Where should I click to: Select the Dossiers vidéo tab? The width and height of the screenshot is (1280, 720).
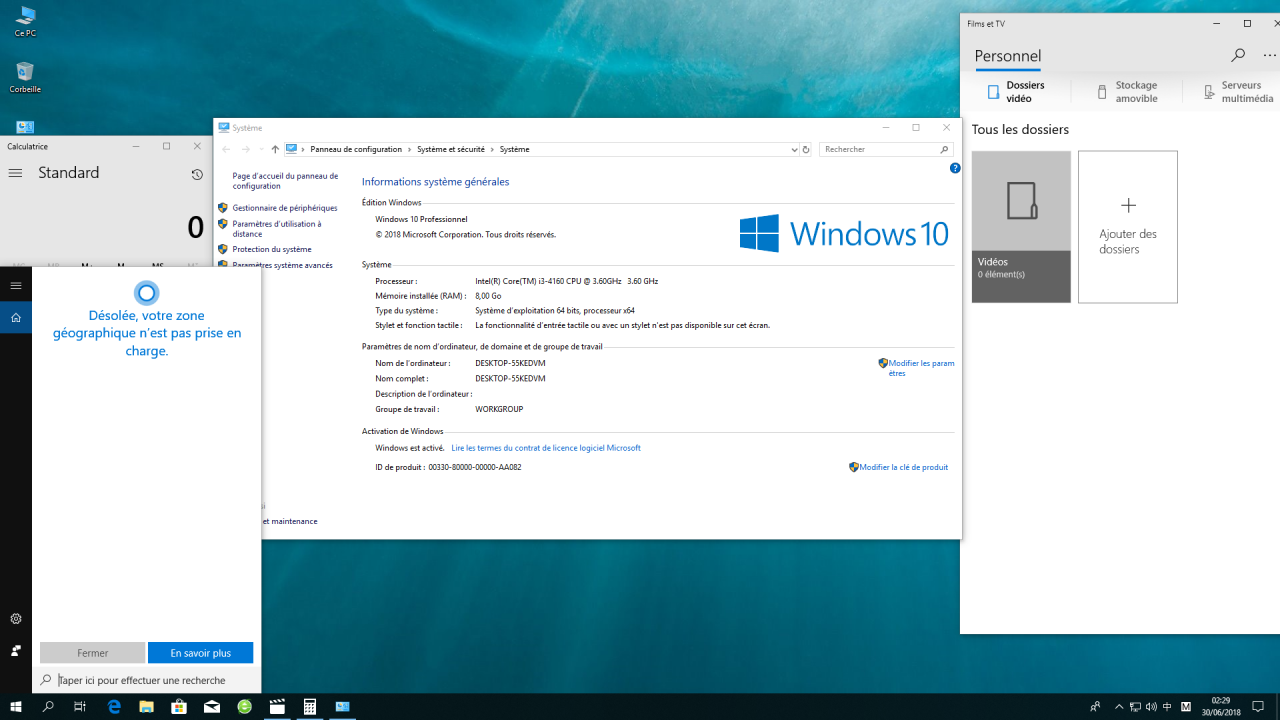[x=1015, y=92]
